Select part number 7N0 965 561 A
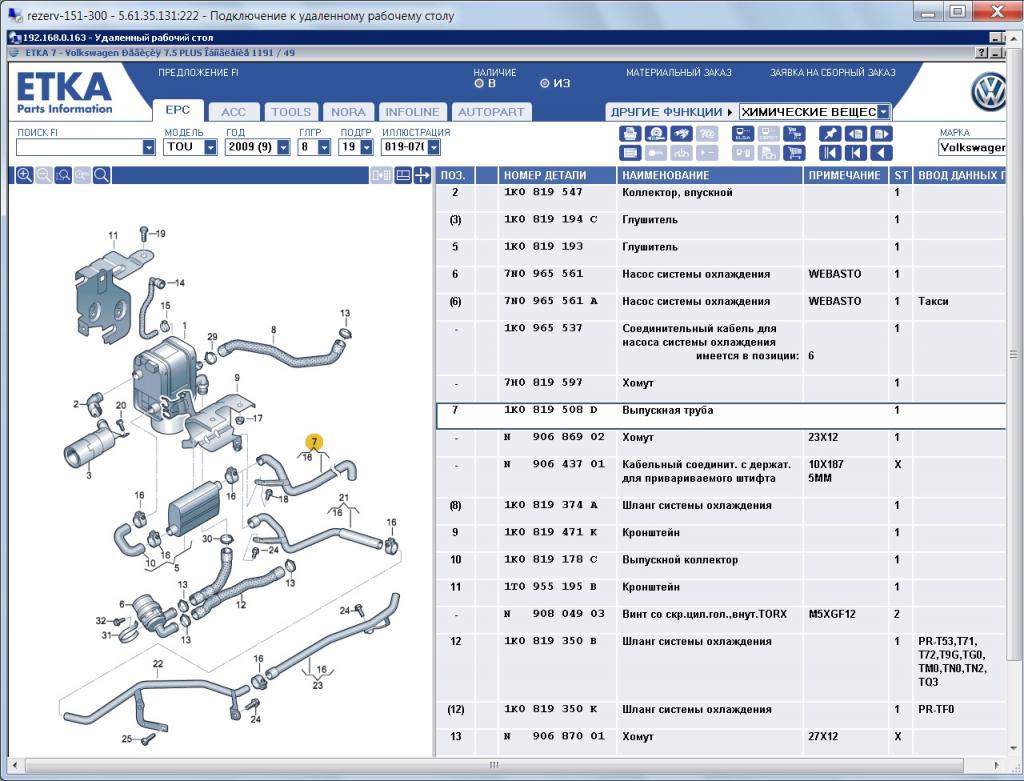 551,301
